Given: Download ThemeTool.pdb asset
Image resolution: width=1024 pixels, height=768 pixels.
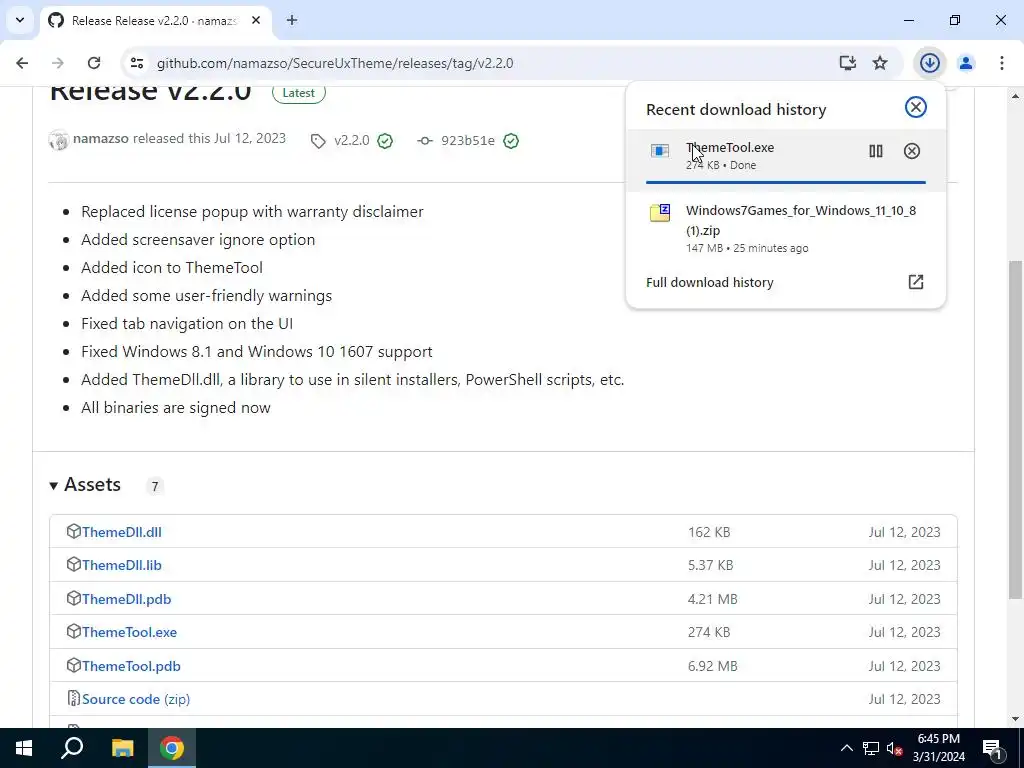Looking at the screenshot, I should [x=131, y=666].
